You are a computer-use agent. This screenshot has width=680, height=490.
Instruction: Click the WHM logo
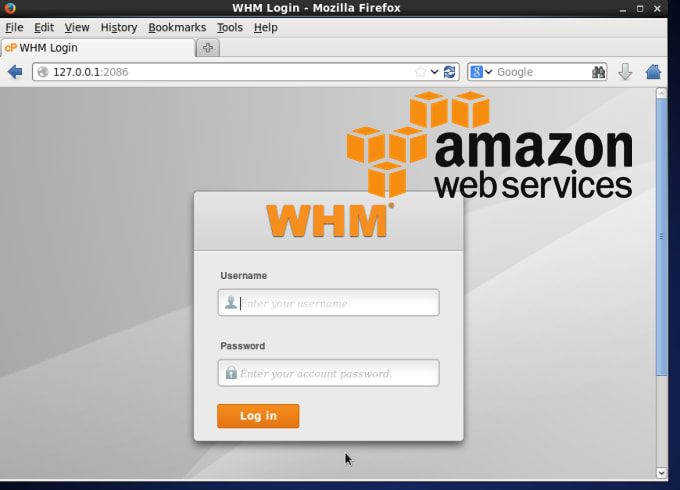tap(330, 220)
